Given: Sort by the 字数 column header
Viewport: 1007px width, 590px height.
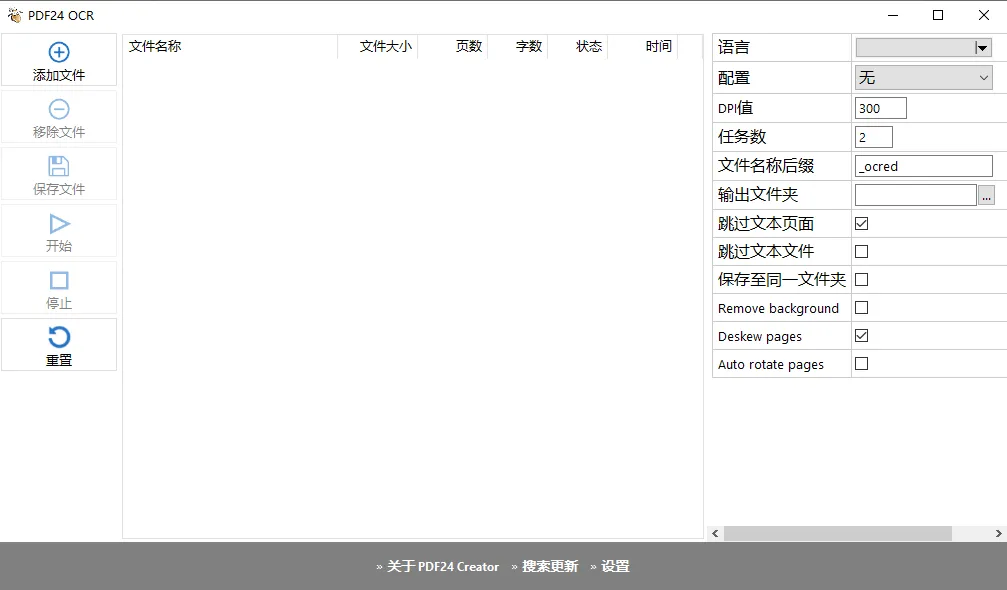Looking at the screenshot, I should (x=518, y=46).
